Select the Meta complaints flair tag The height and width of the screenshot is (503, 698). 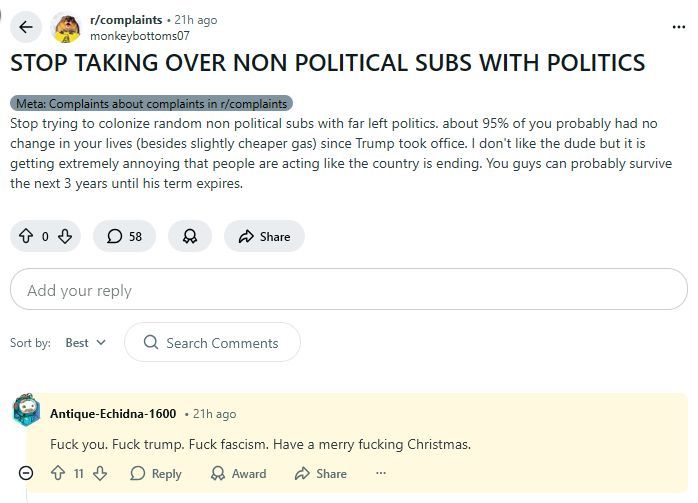click(x=151, y=103)
